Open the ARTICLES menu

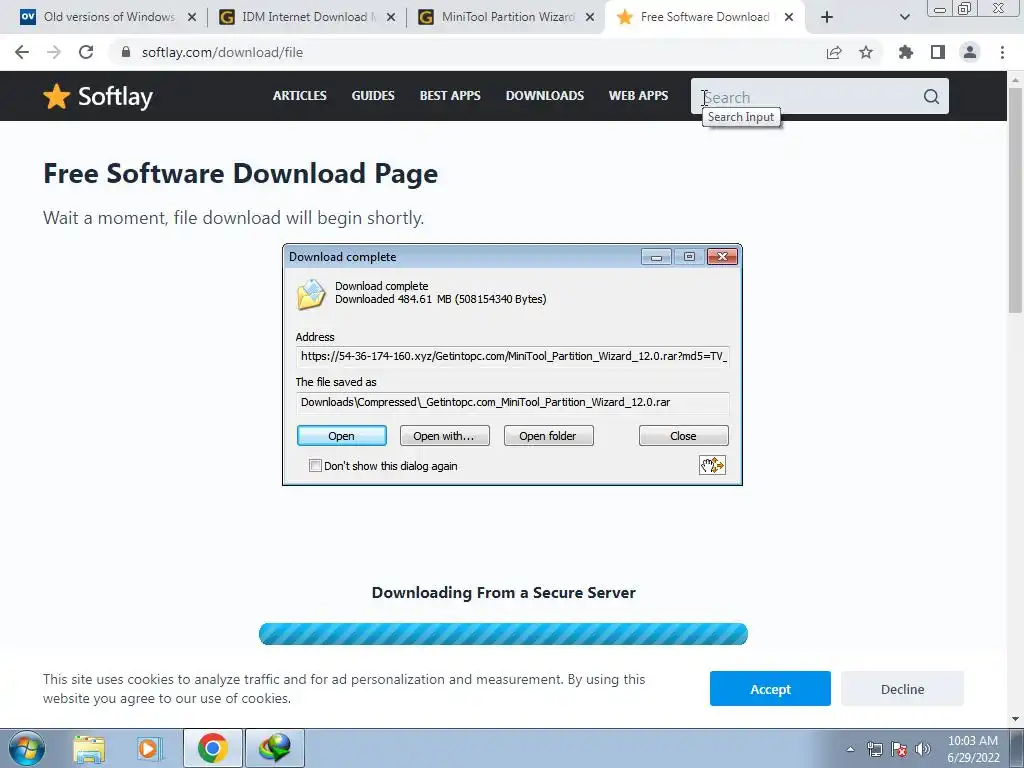[300, 95]
